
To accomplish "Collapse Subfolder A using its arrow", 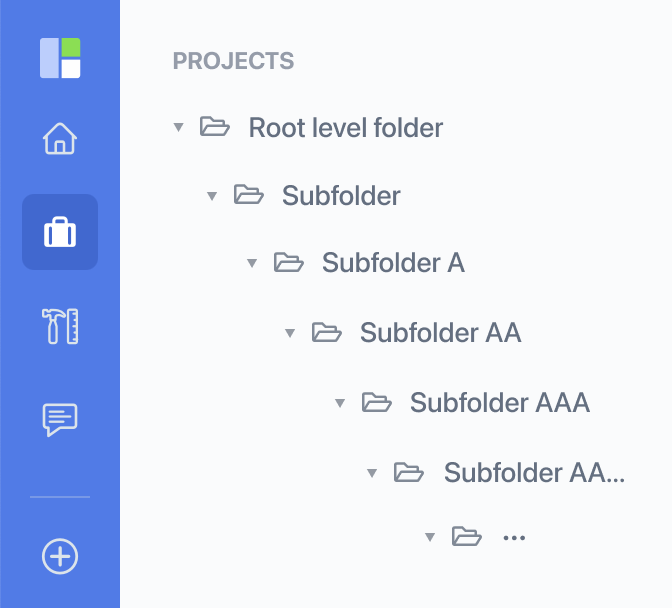I will (252, 263).
